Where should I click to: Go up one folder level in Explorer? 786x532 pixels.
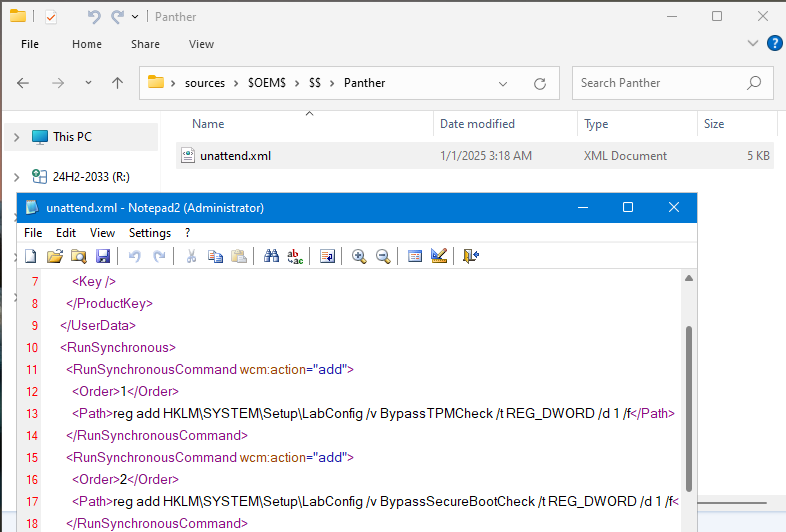(117, 83)
